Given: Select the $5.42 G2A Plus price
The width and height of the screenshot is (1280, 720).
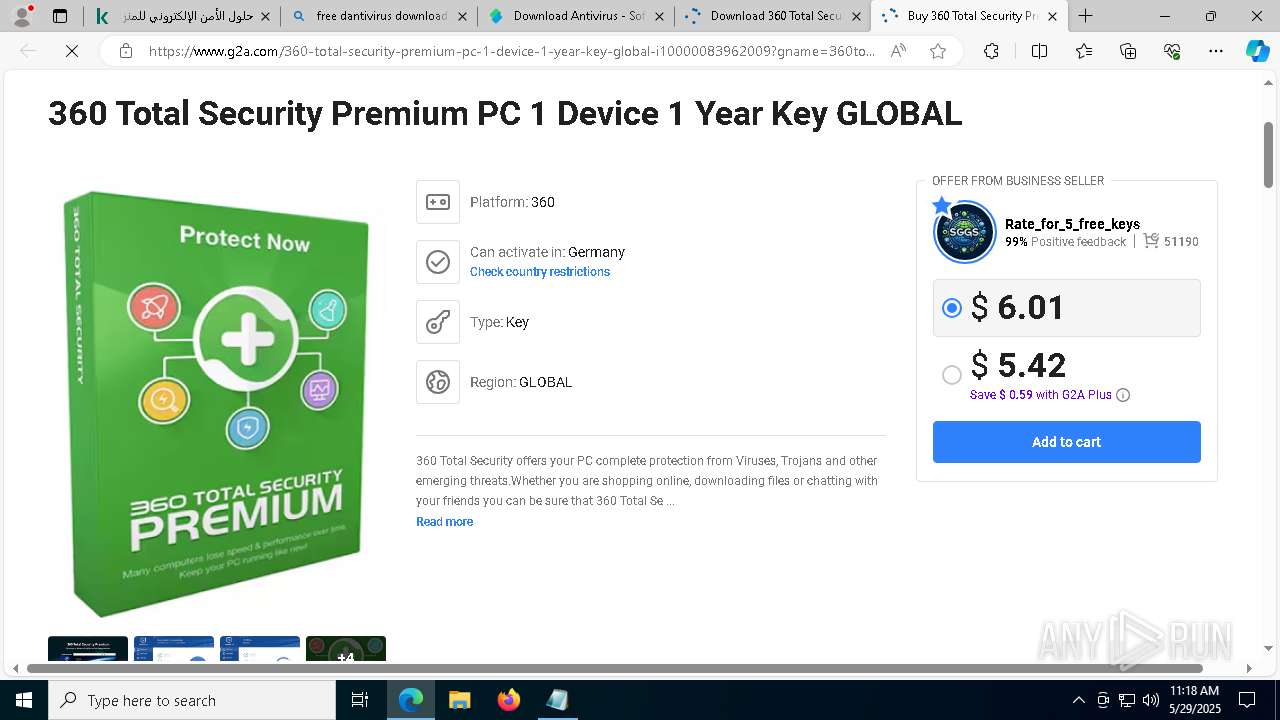Looking at the screenshot, I should click(x=952, y=374).
